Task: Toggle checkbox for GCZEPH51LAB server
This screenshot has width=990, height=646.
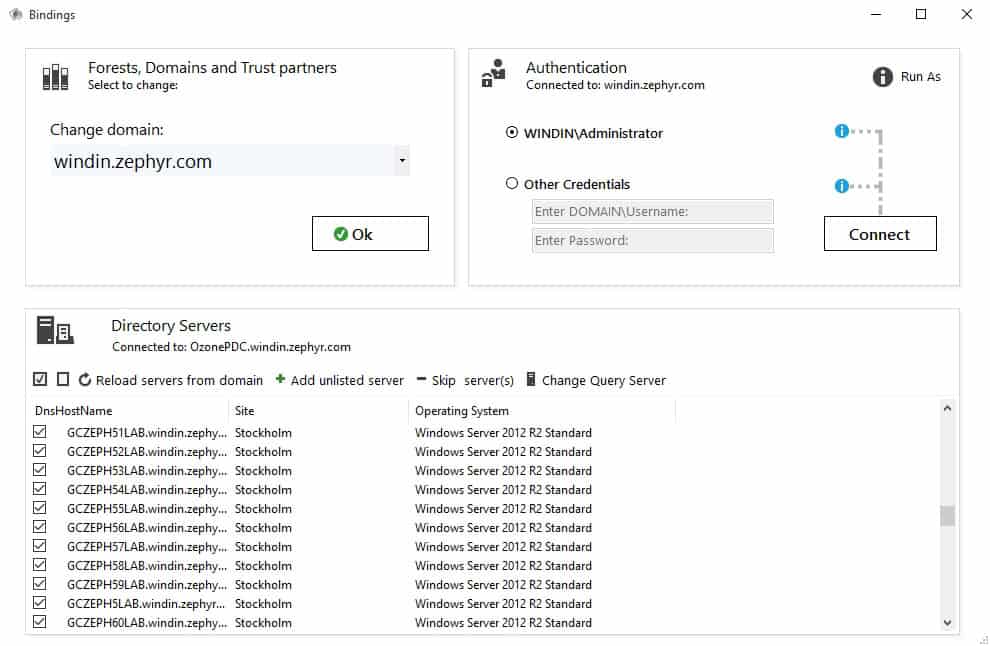Action: tap(40, 432)
